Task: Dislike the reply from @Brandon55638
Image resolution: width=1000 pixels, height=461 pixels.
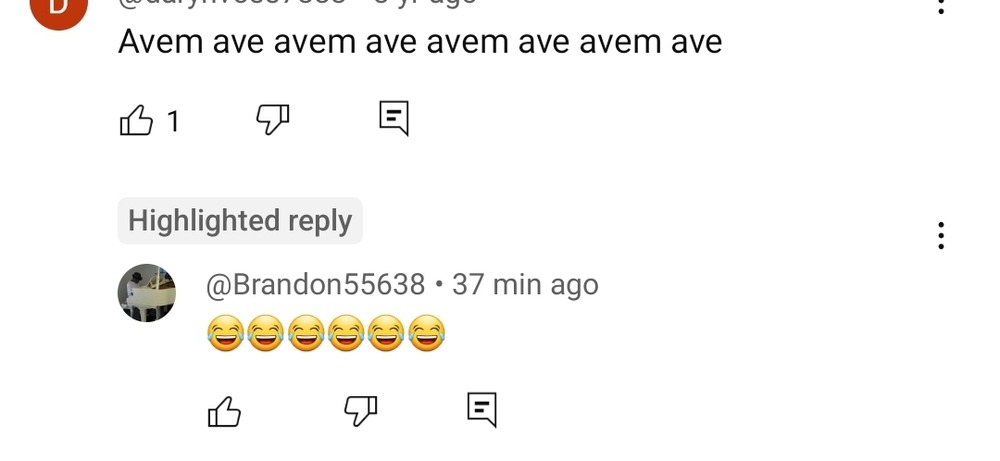Action: (361, 411)
